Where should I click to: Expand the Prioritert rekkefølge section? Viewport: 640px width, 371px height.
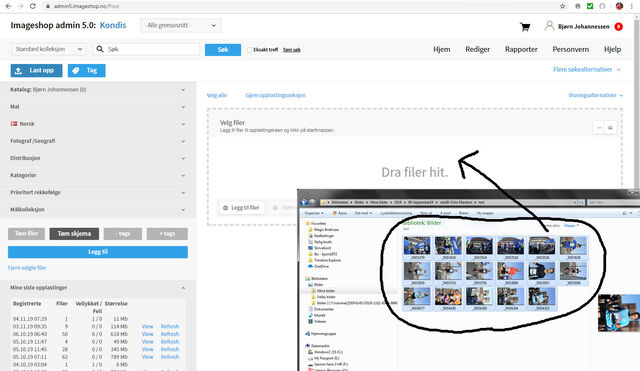coord(98,192)
